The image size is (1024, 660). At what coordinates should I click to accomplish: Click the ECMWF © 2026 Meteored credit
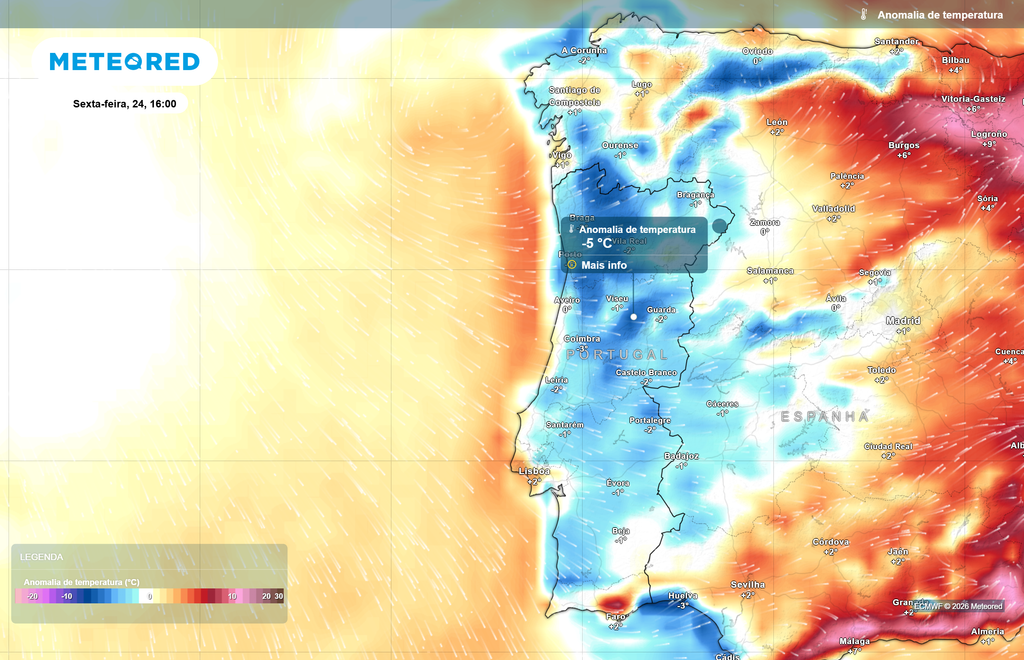tap(958, 606)
